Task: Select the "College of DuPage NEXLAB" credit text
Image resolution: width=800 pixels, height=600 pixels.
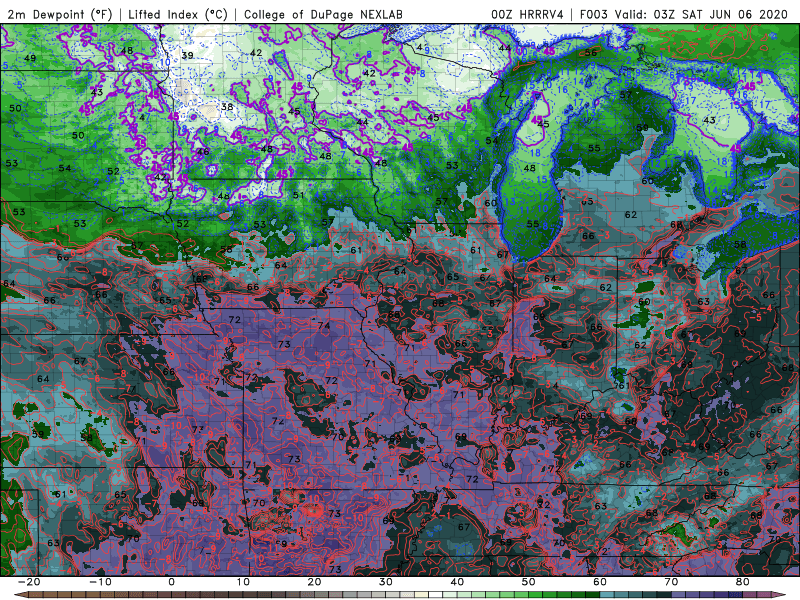Action: (x=323, y=14)
